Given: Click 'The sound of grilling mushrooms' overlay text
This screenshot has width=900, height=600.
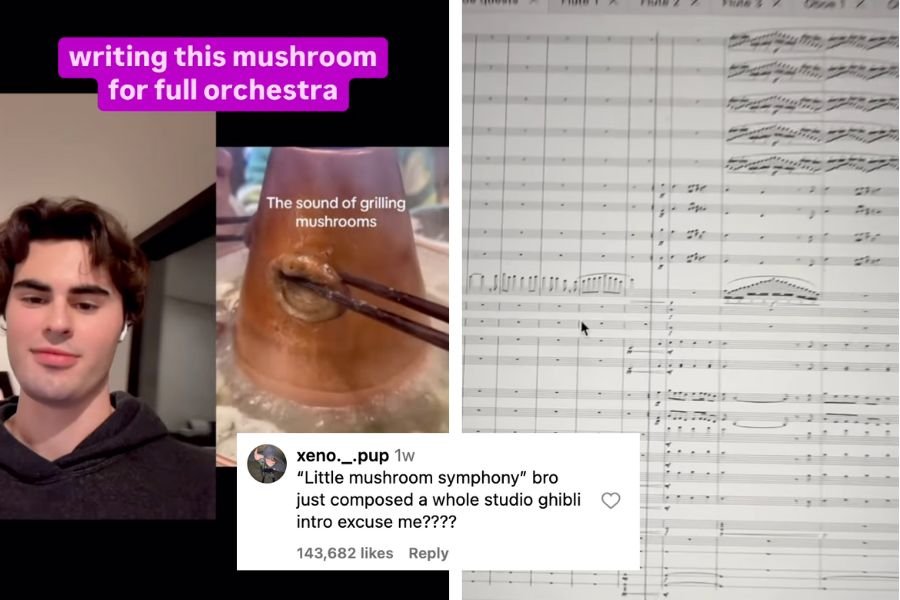Looking at the screenshot, I should [336, 212].
